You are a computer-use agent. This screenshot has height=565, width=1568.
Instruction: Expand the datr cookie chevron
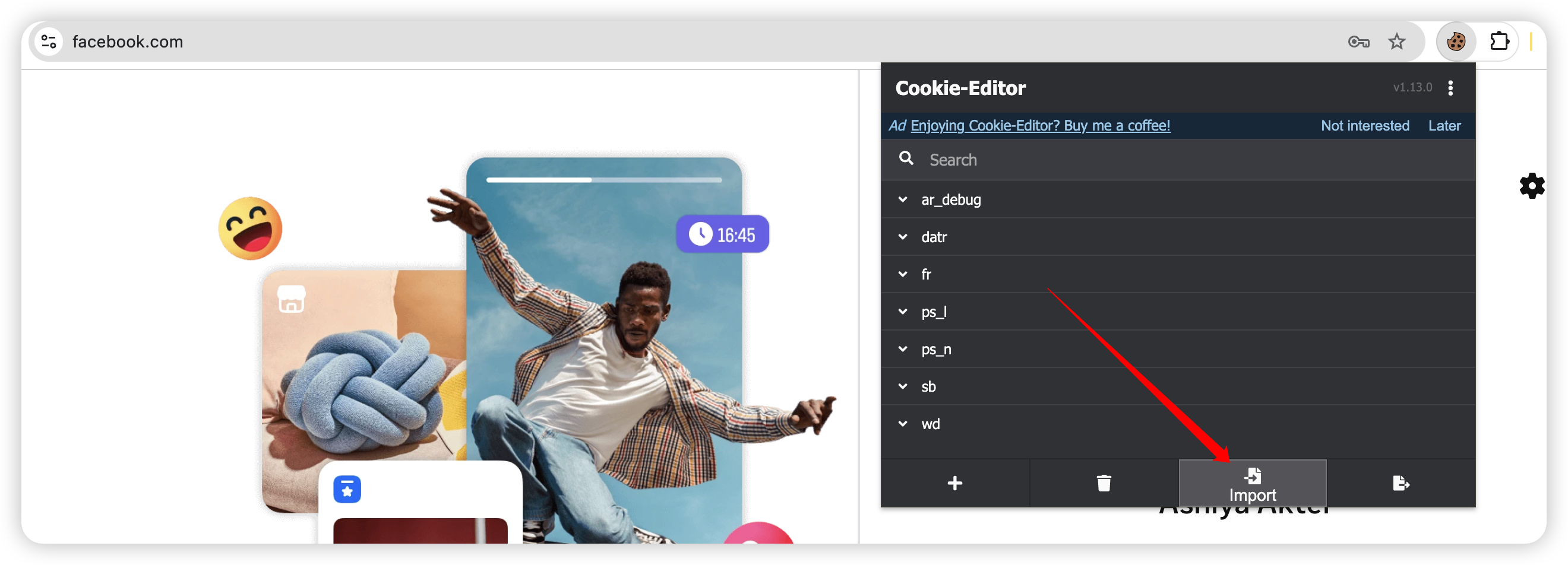coord(903,237)
